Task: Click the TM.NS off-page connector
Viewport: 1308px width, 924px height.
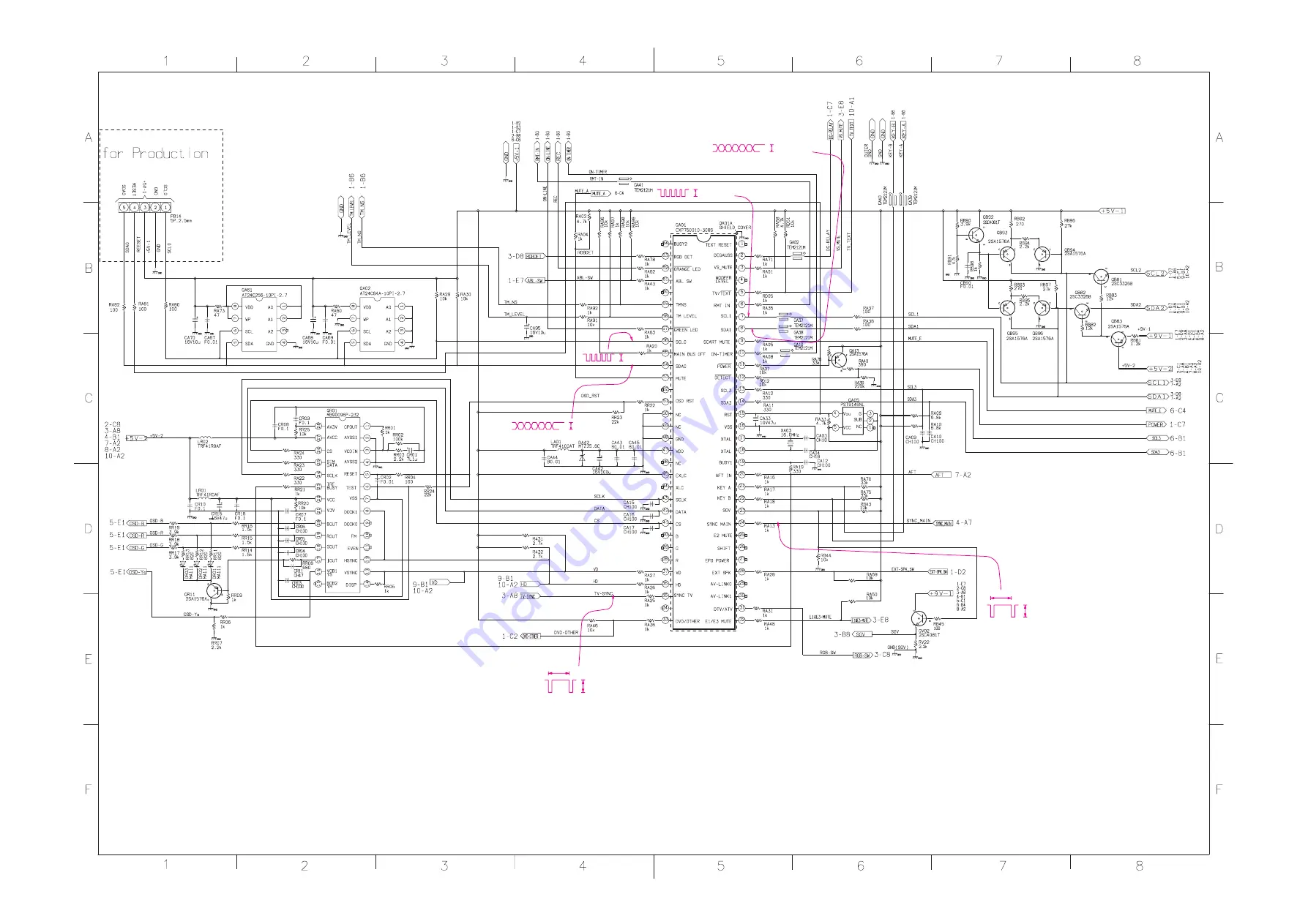Action: [x=362, y=207]
